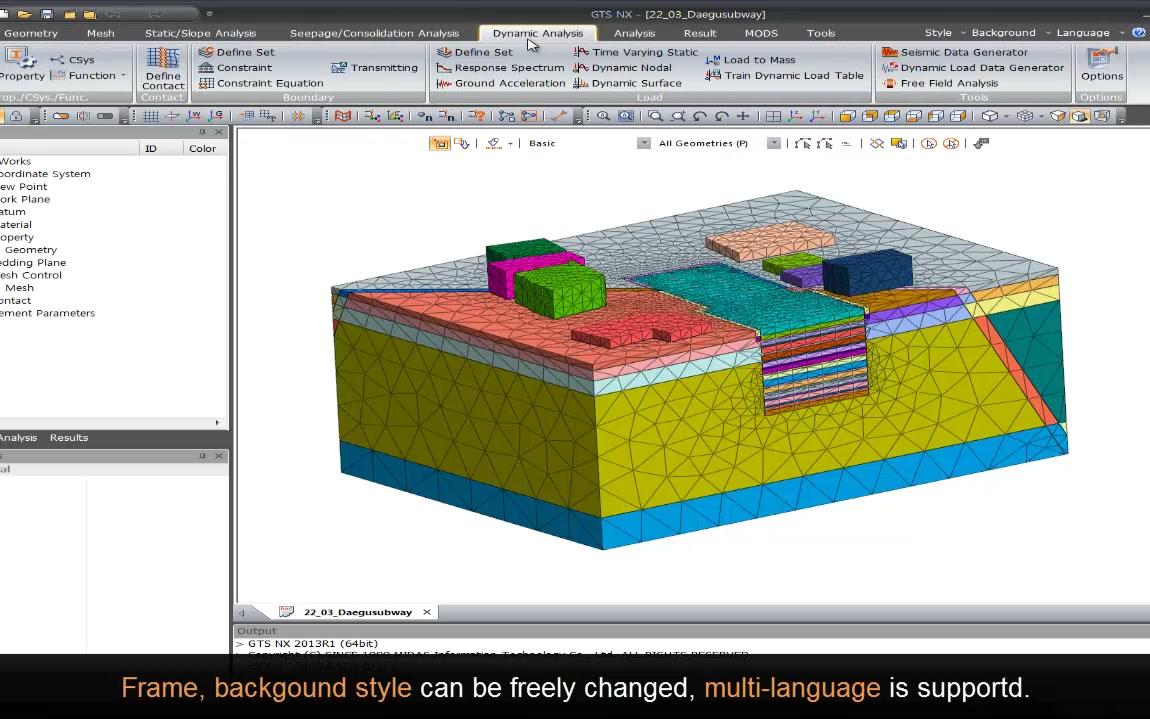Image resolution: width=1150 pixels, height=719 pixels.
Task: Select Bedding Plane in the tree
Action: coord(32,263)
